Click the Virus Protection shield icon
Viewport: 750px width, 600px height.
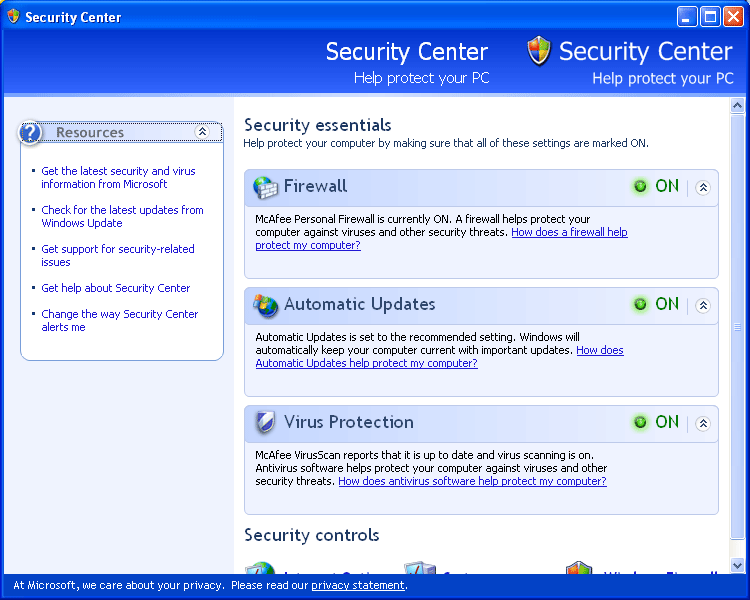click(266, 423)
